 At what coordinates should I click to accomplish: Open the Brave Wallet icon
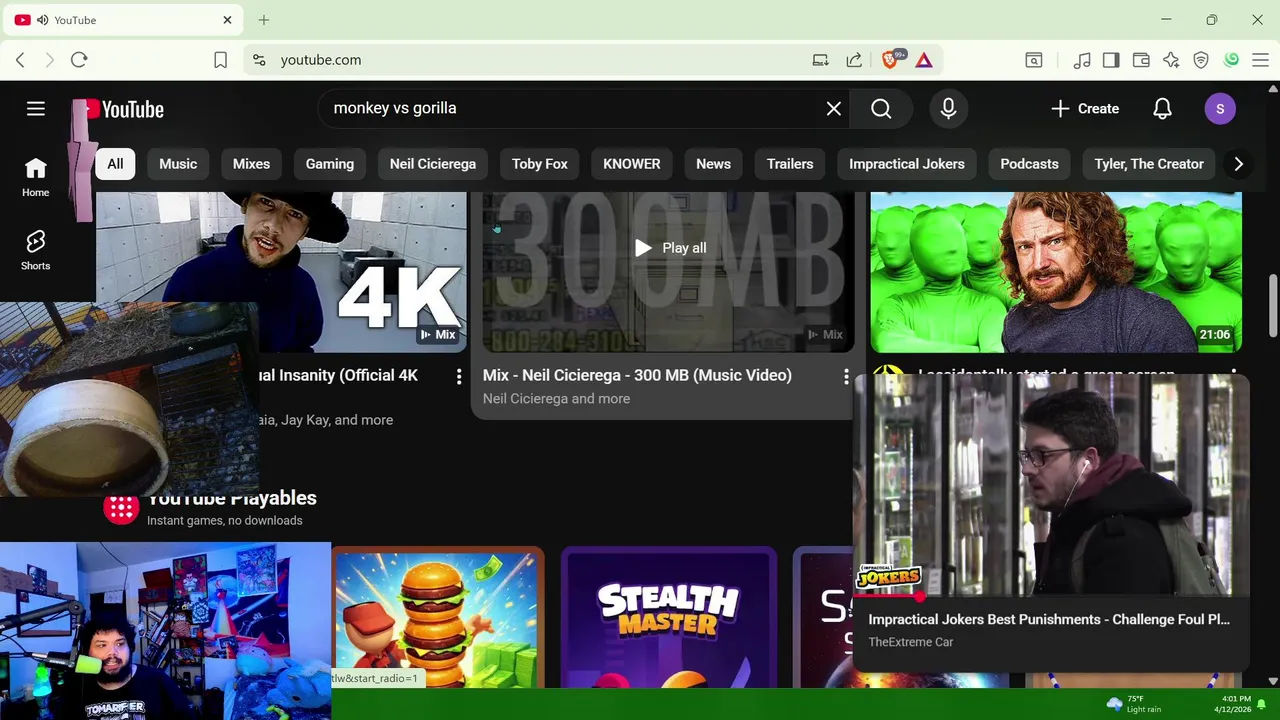click(1141, 60)
